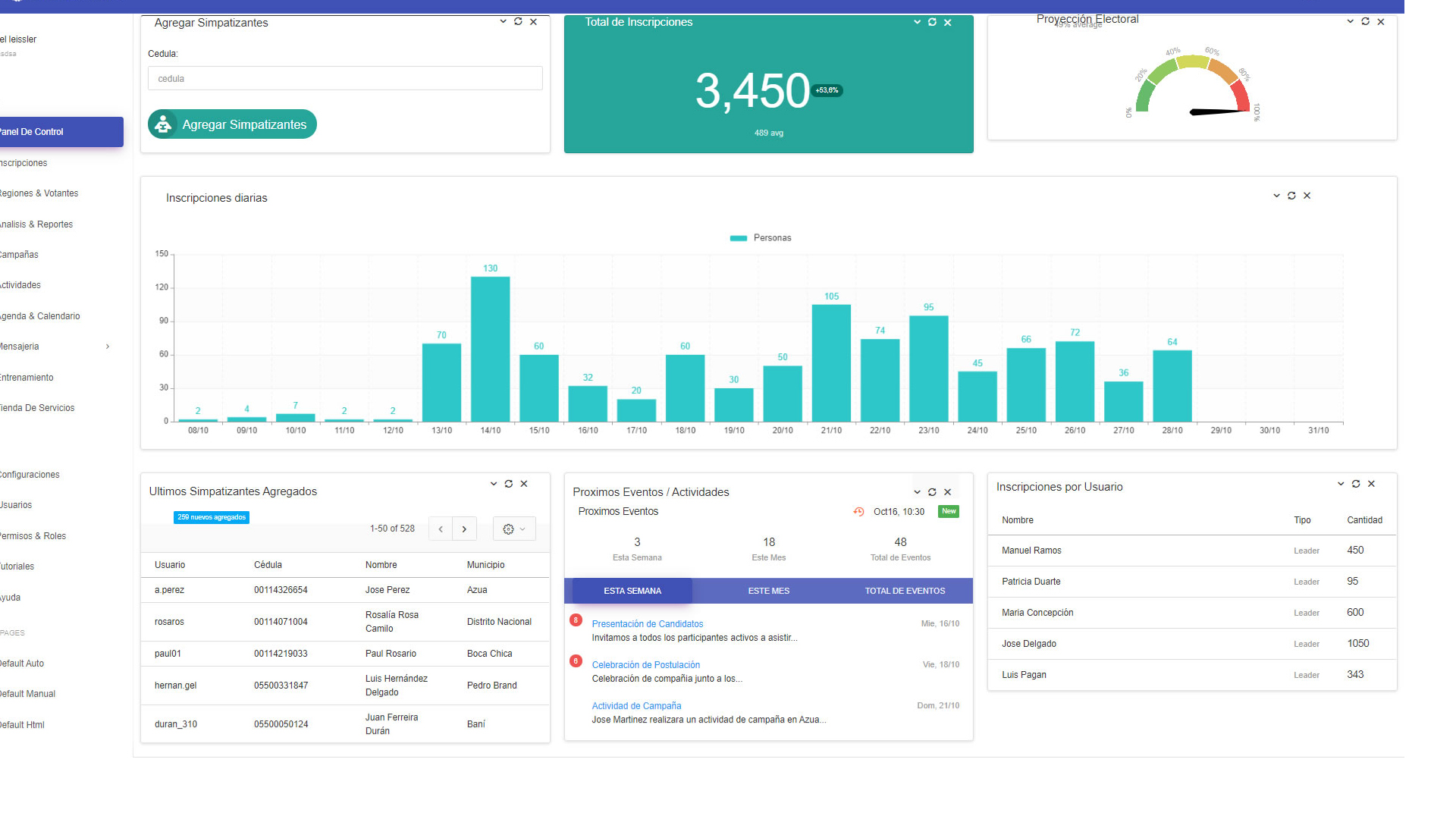Screen dimensions: 1456x819
Task: Refresh the Inscripciones por Usuario panel
Action: coord(1356,484)
